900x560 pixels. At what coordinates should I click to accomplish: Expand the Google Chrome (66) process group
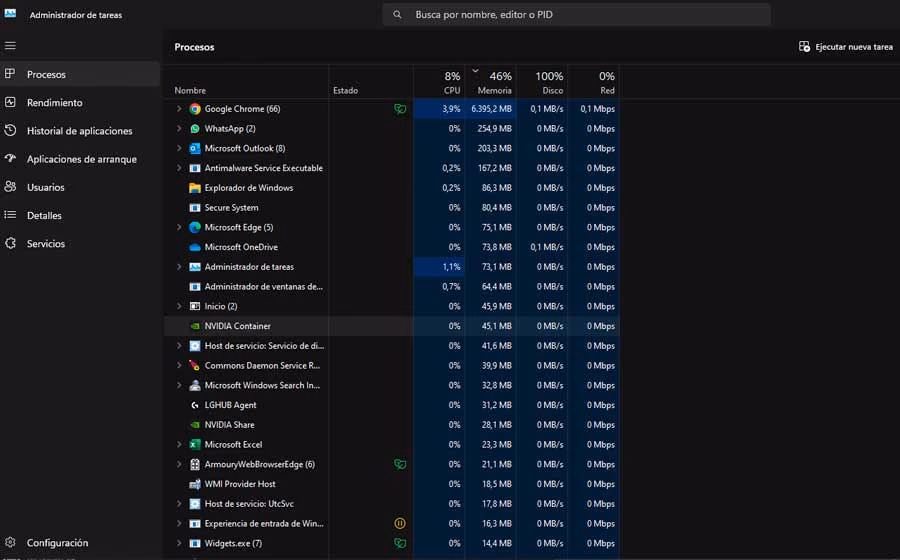(179, 109)
